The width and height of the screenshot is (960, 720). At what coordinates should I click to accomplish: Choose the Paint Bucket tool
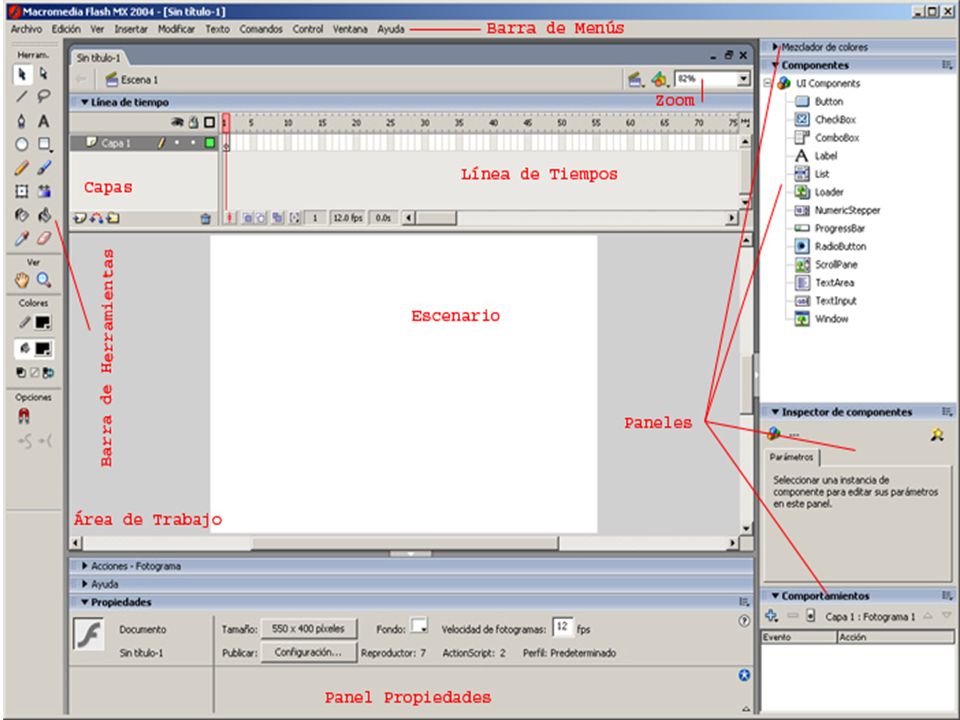(x=43, y=215)
